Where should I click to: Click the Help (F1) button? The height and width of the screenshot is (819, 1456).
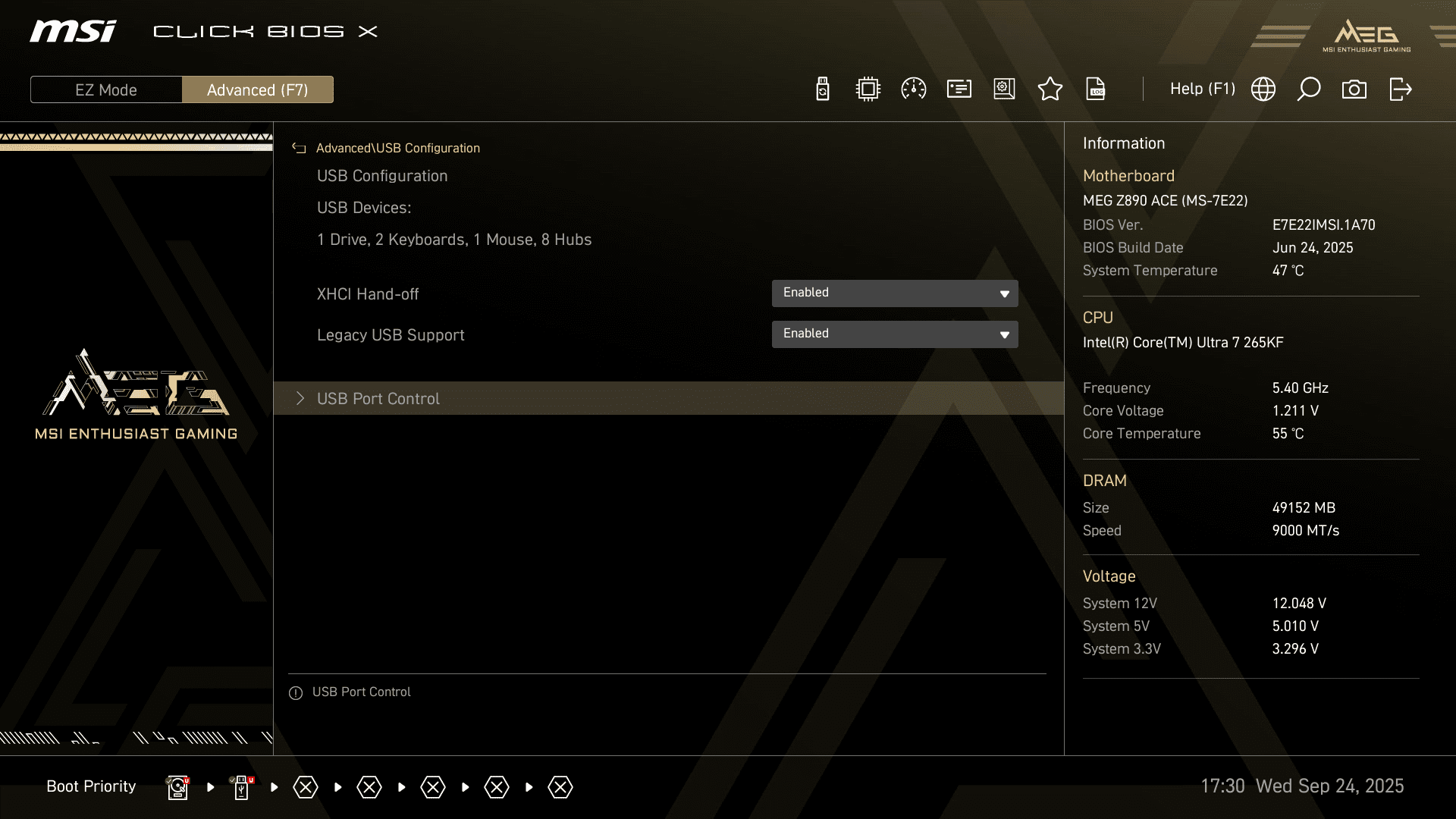click(1202, 89)
